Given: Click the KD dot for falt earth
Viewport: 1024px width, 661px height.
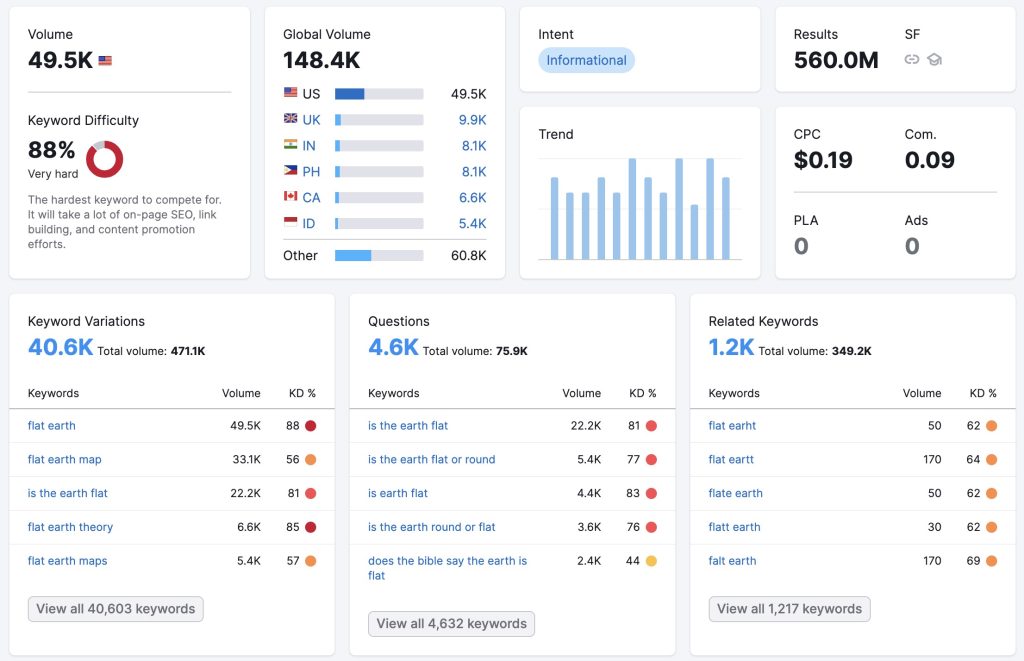Looking at the screenshot, I should click(991, 561).
